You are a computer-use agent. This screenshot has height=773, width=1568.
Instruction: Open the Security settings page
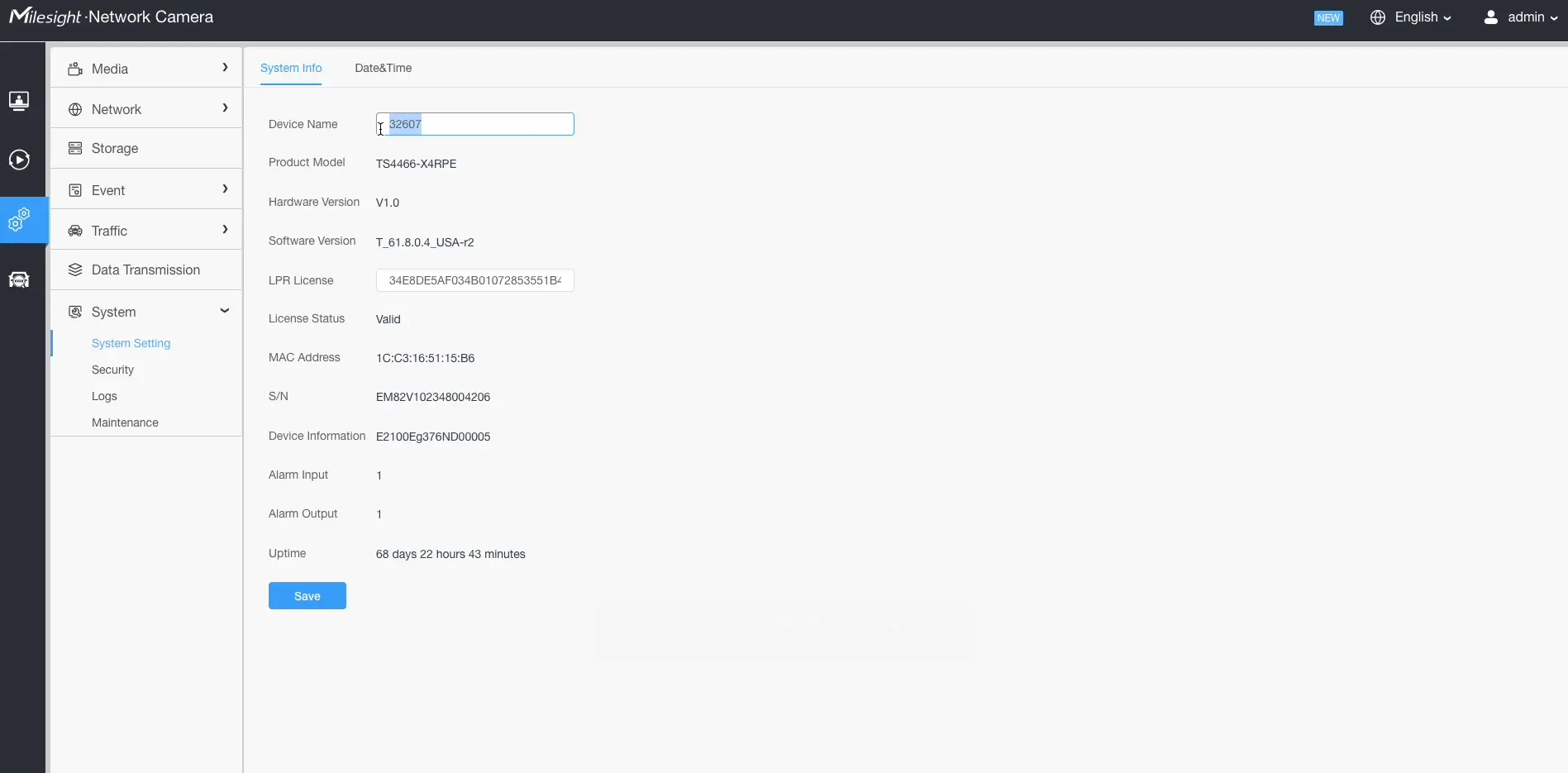112,370
